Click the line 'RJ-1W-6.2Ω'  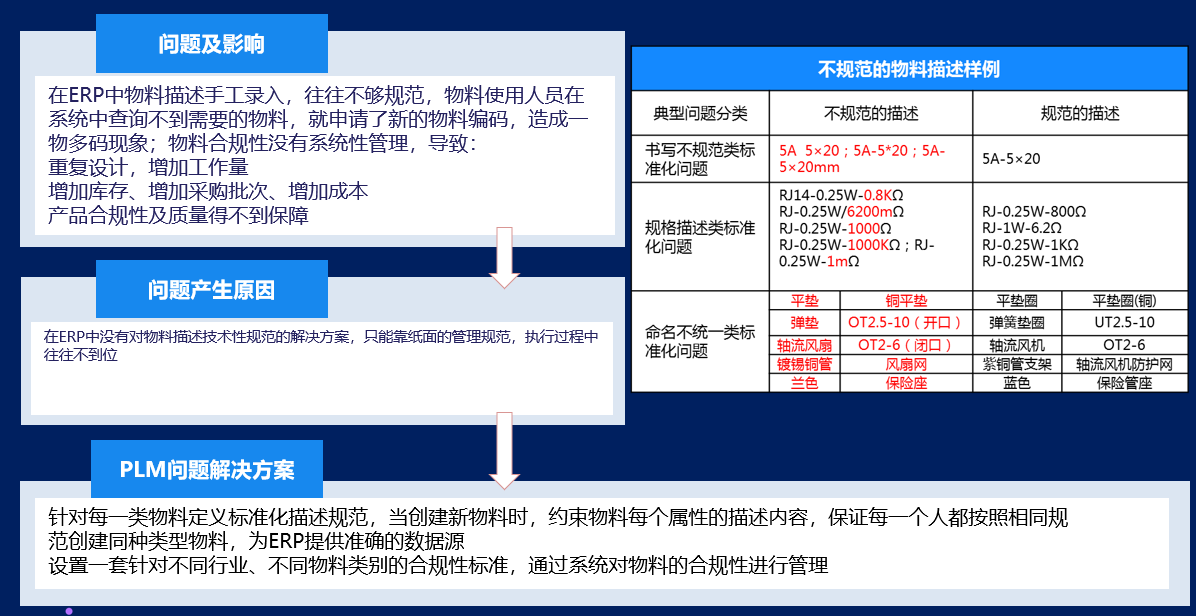pyautogui.click(x=1022, y=228)
